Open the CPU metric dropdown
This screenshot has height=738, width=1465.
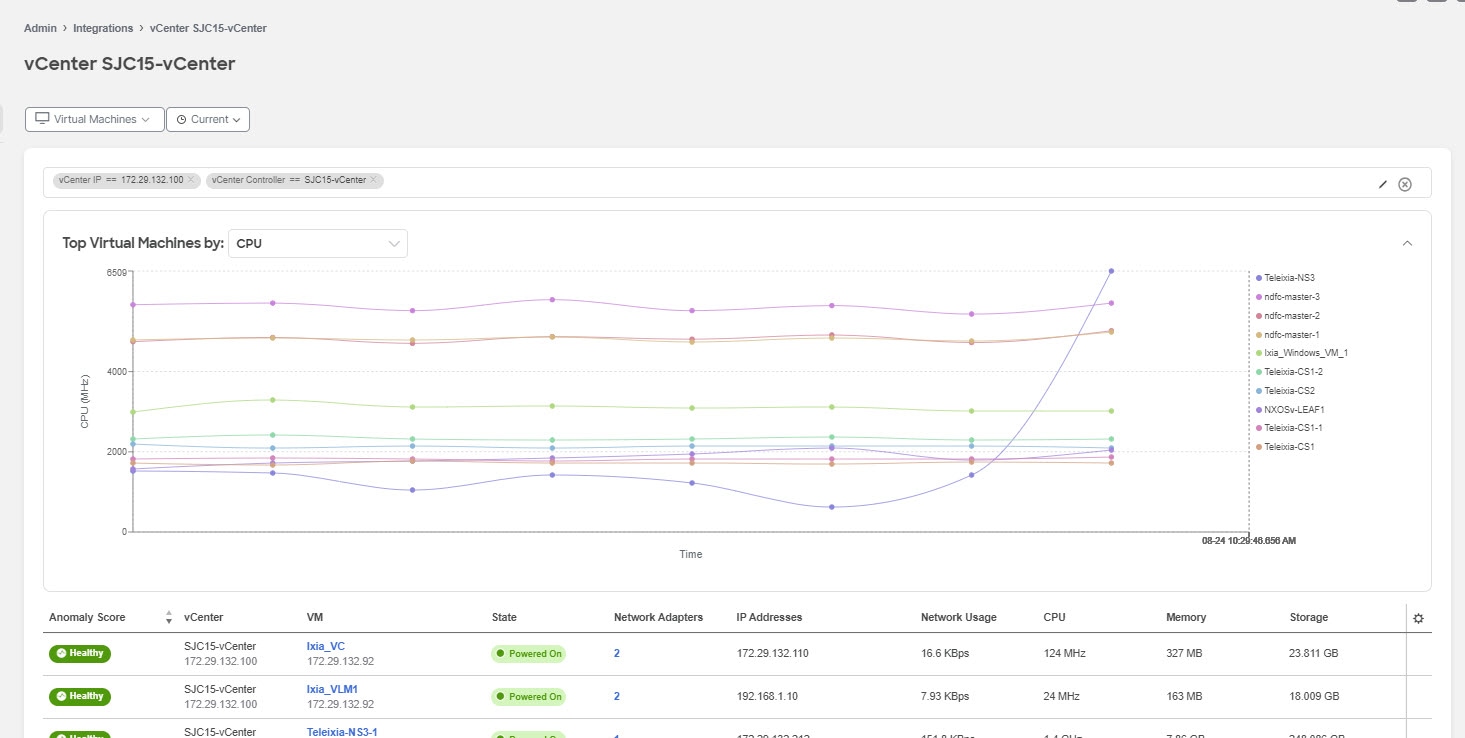tap(318, 243)
